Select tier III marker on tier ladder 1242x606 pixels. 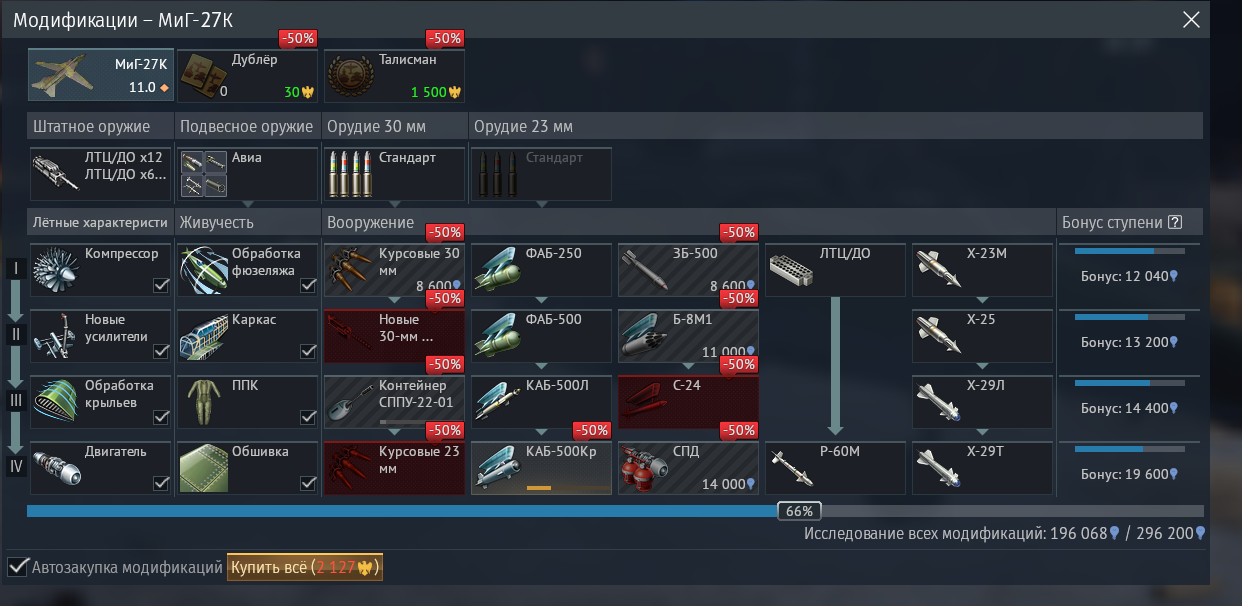tap(16, 401)
